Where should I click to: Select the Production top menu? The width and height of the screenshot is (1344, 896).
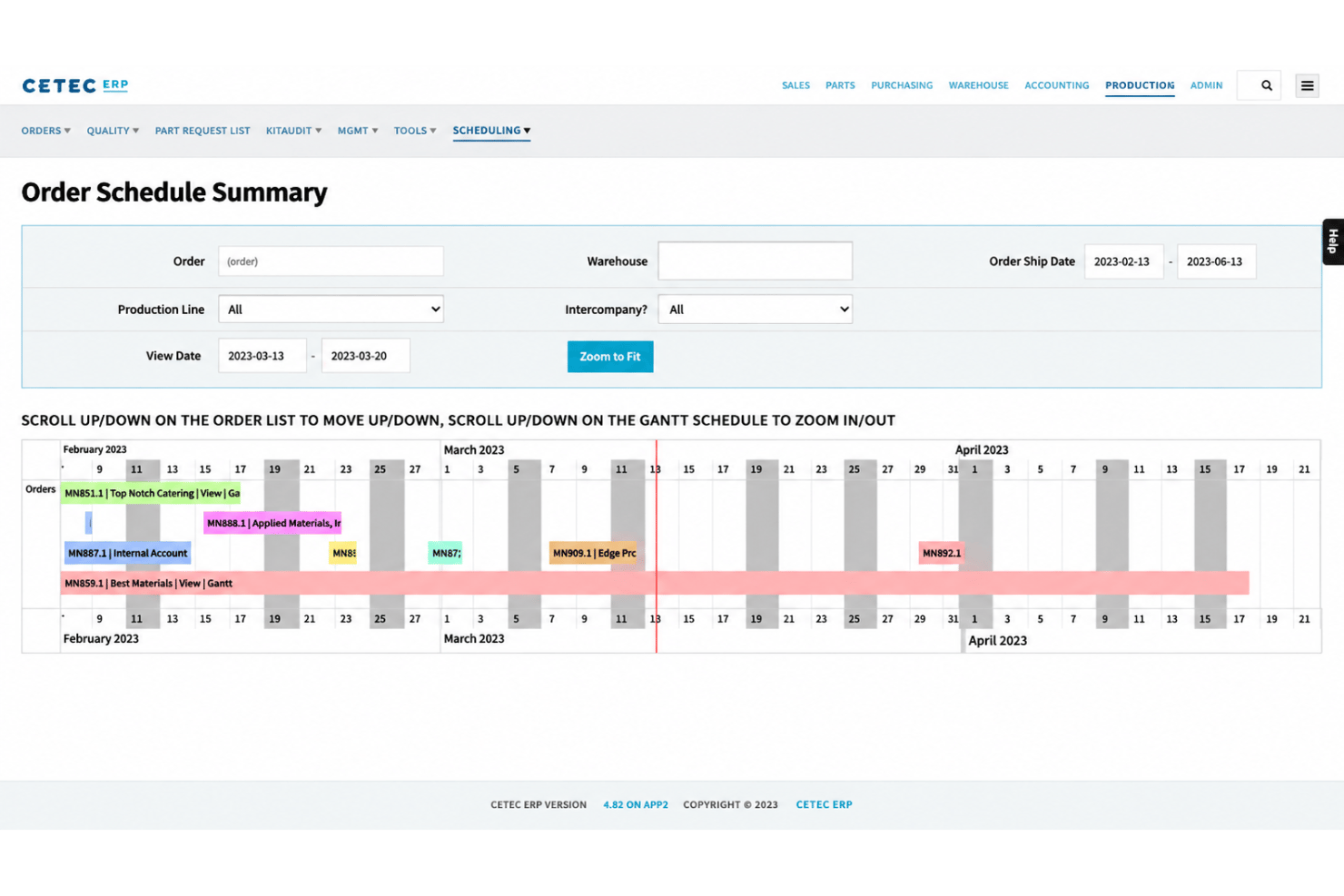click(x=1140, y=85)
